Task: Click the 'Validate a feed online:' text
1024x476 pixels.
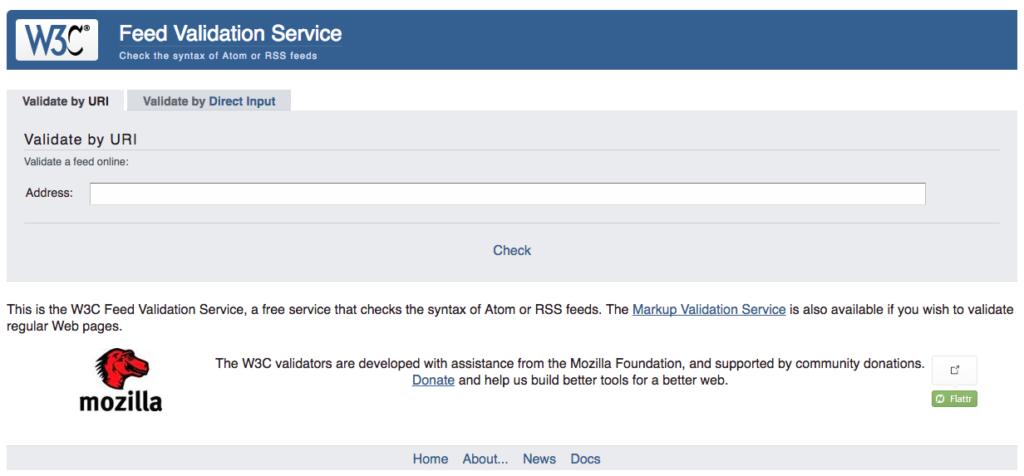Action: [76, 161]
